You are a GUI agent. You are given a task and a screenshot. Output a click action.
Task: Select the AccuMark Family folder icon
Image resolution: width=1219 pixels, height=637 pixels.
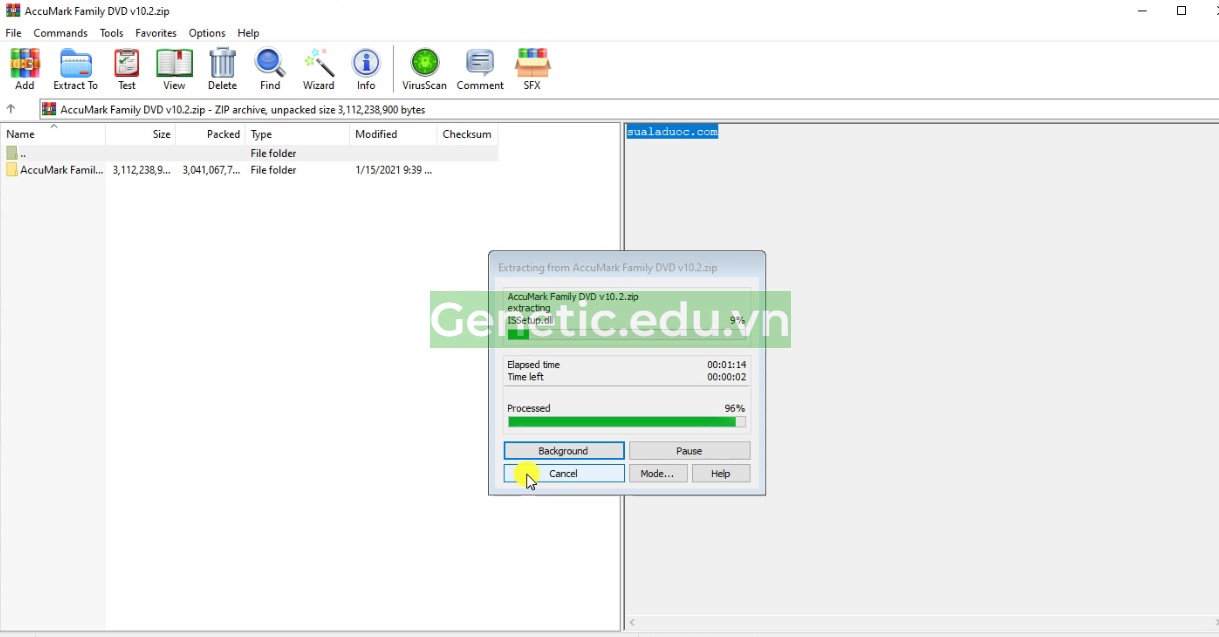click(x=12, y=170)
